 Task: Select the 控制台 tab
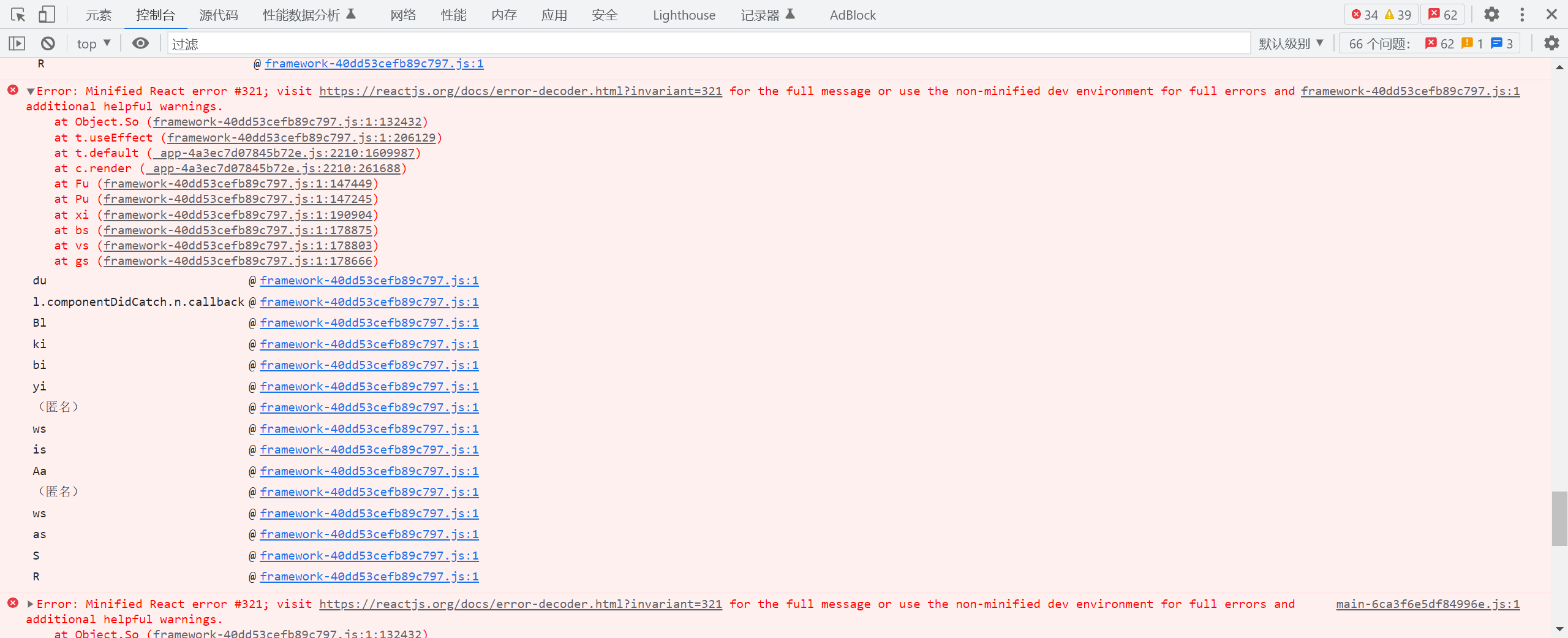156,15
